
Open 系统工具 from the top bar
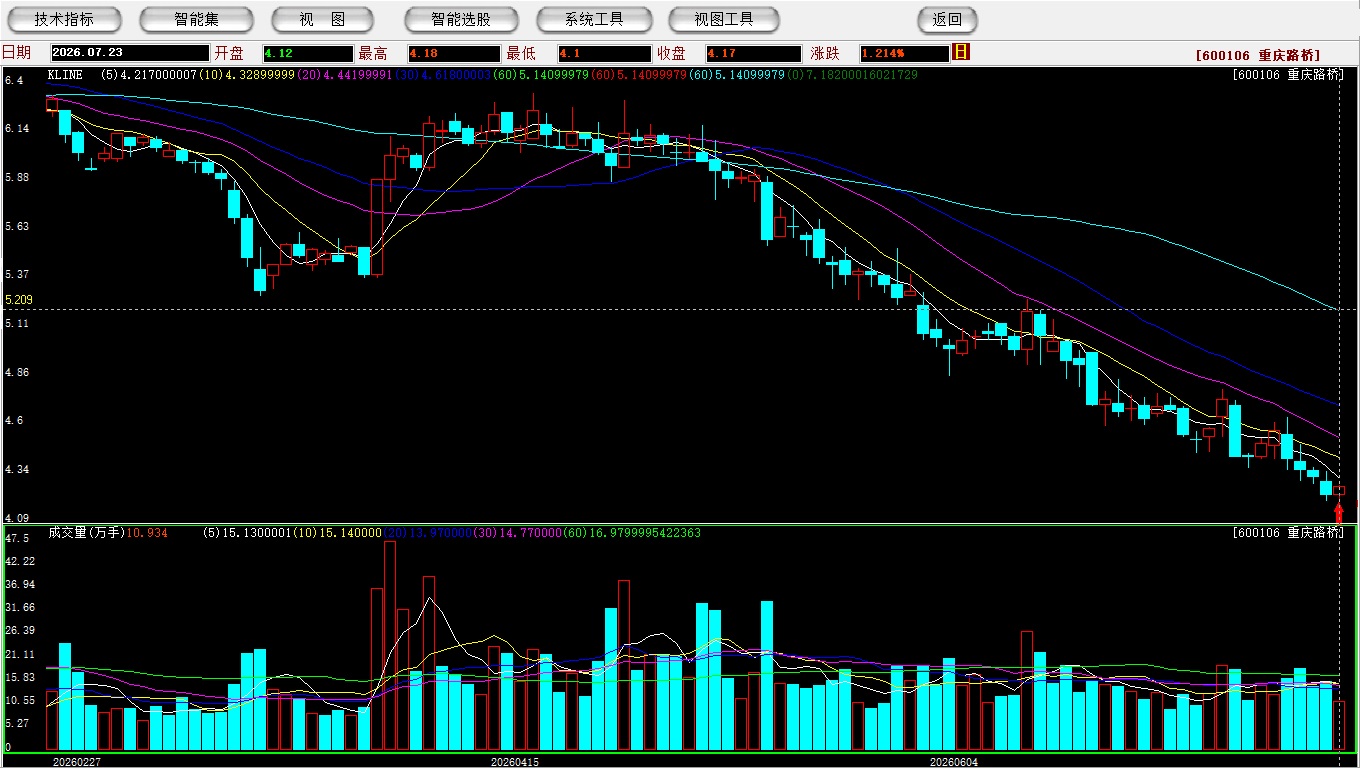click(x=594, y=19)
